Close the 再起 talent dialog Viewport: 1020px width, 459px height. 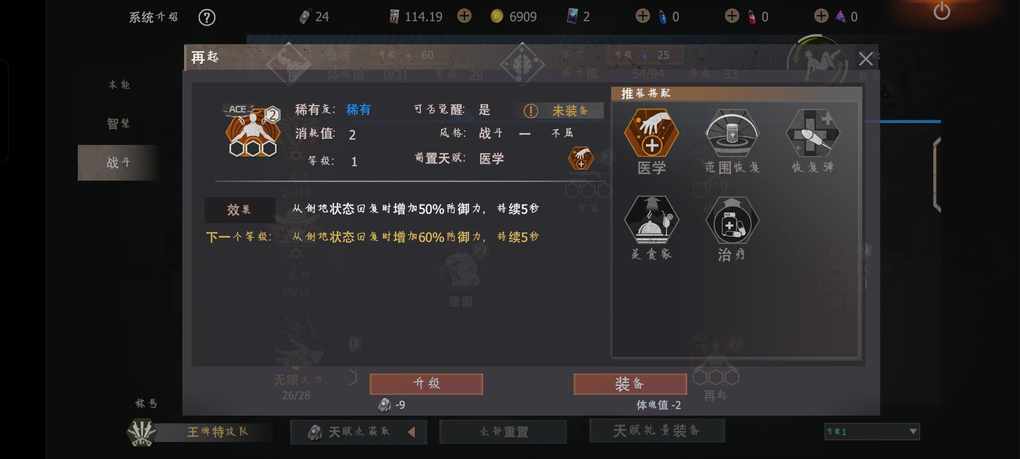click(x=865, y=59)
